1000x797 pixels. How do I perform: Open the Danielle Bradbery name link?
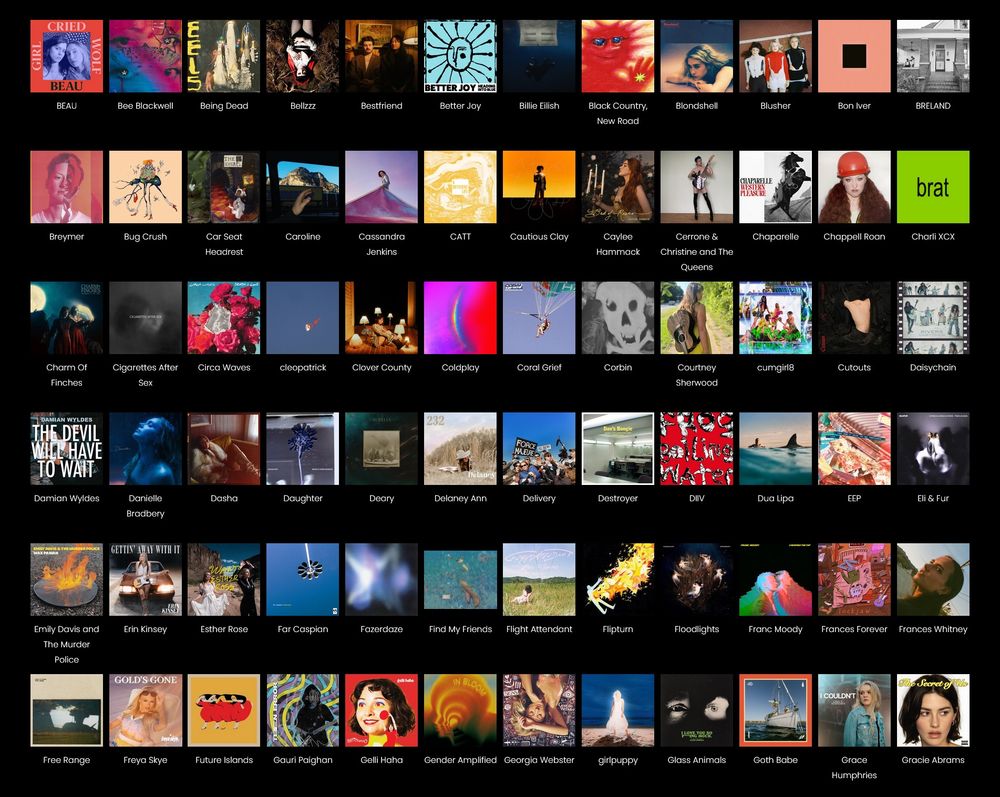[145, 506]
